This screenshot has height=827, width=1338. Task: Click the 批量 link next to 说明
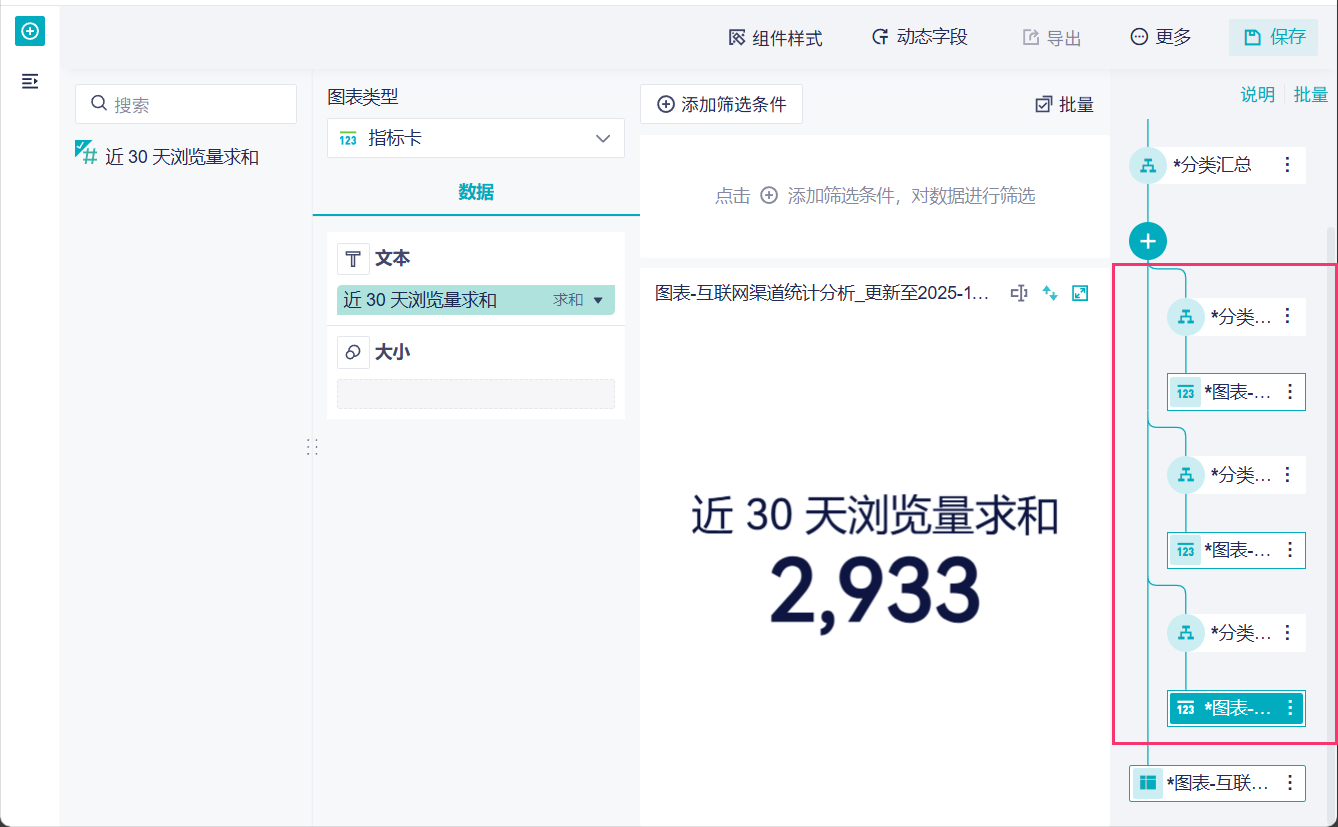pos(1311,94)
